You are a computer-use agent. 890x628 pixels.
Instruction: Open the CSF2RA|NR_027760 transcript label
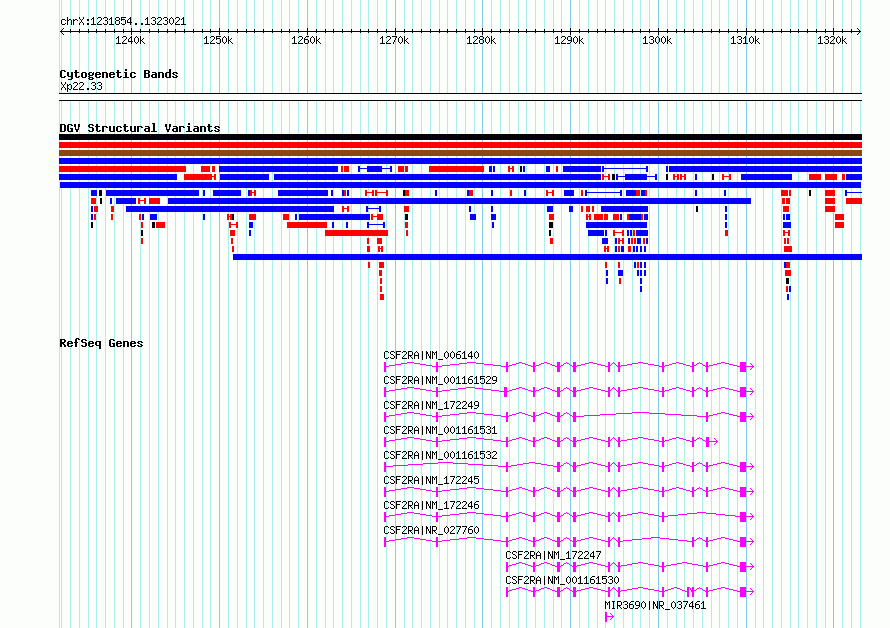pos(431,530)
